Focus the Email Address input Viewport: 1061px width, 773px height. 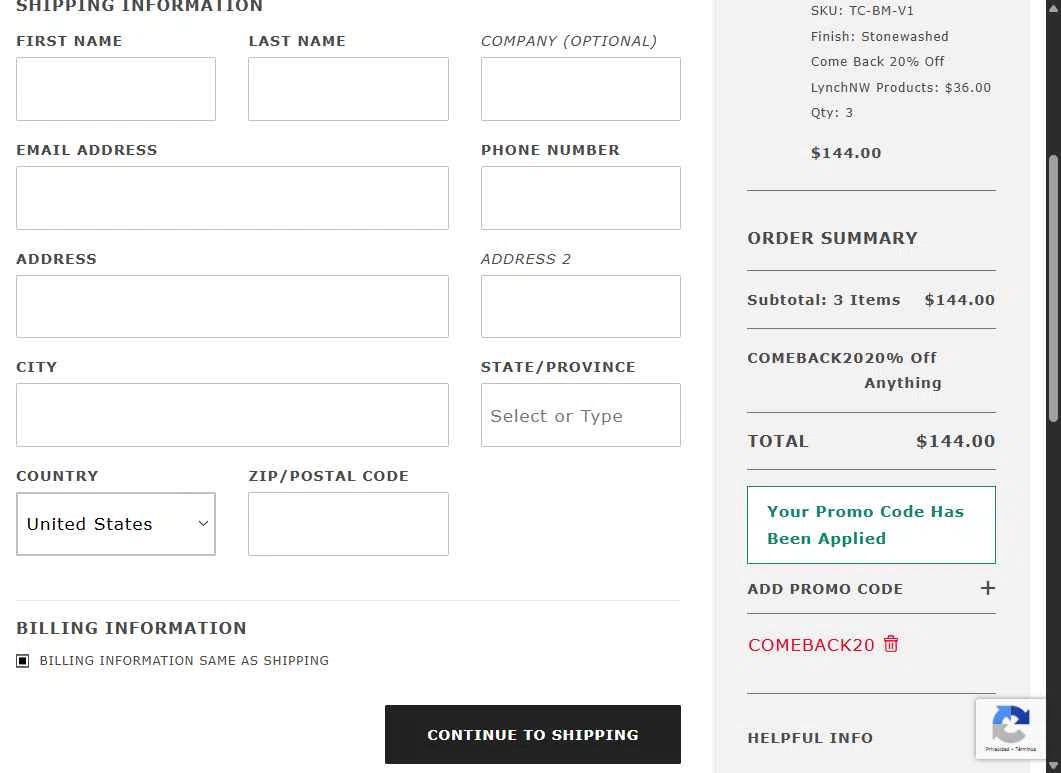point(232,198)
